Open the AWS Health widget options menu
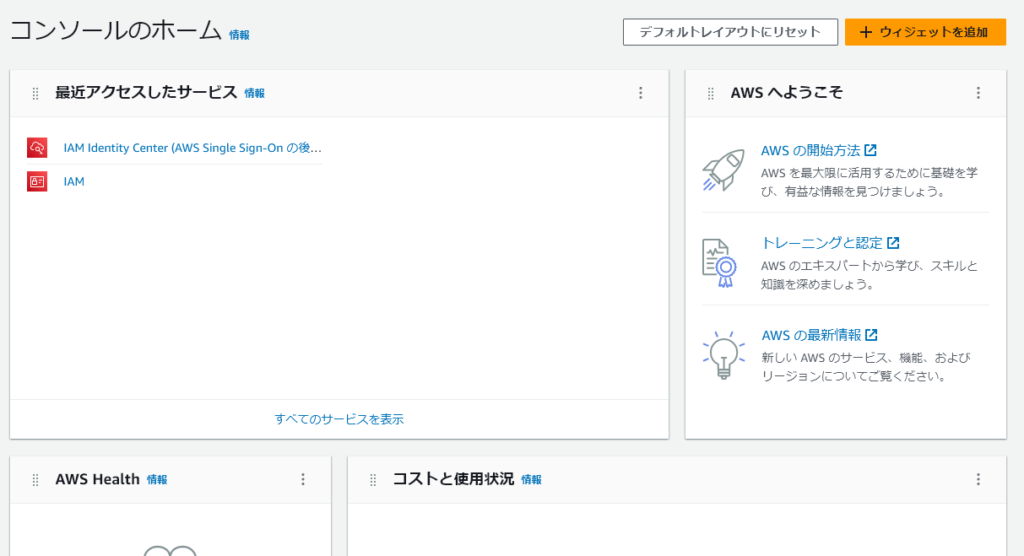 tap(303, 480)
